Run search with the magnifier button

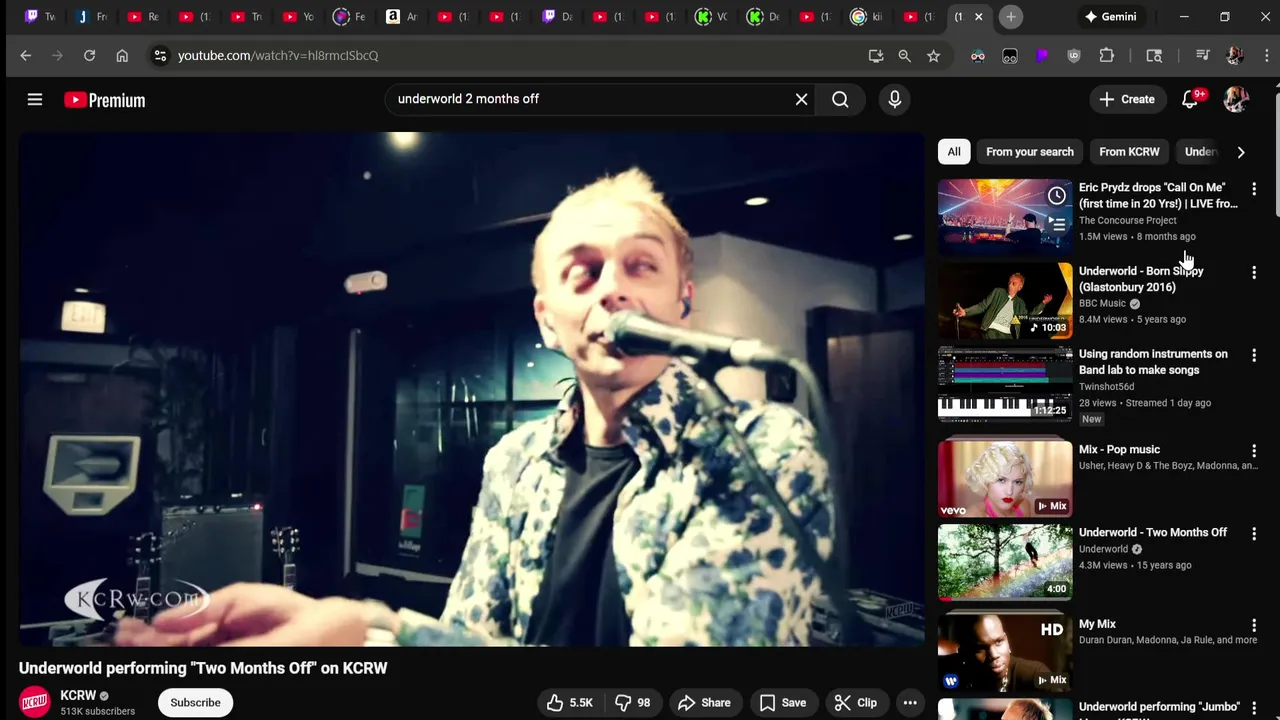(x=840, y=99)
